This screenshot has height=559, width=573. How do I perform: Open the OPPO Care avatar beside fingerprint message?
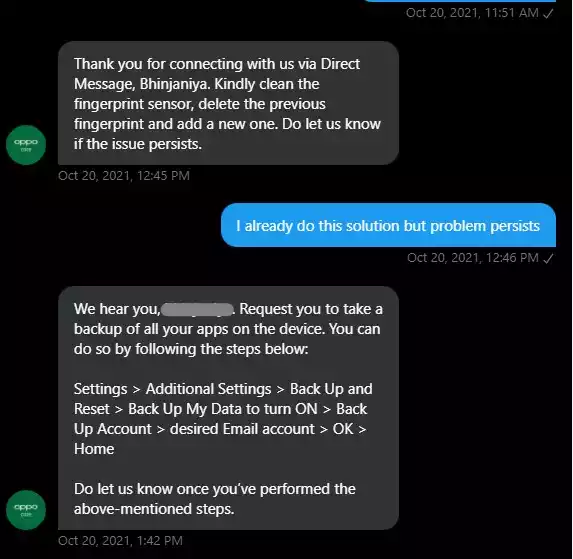coord(26,145)
